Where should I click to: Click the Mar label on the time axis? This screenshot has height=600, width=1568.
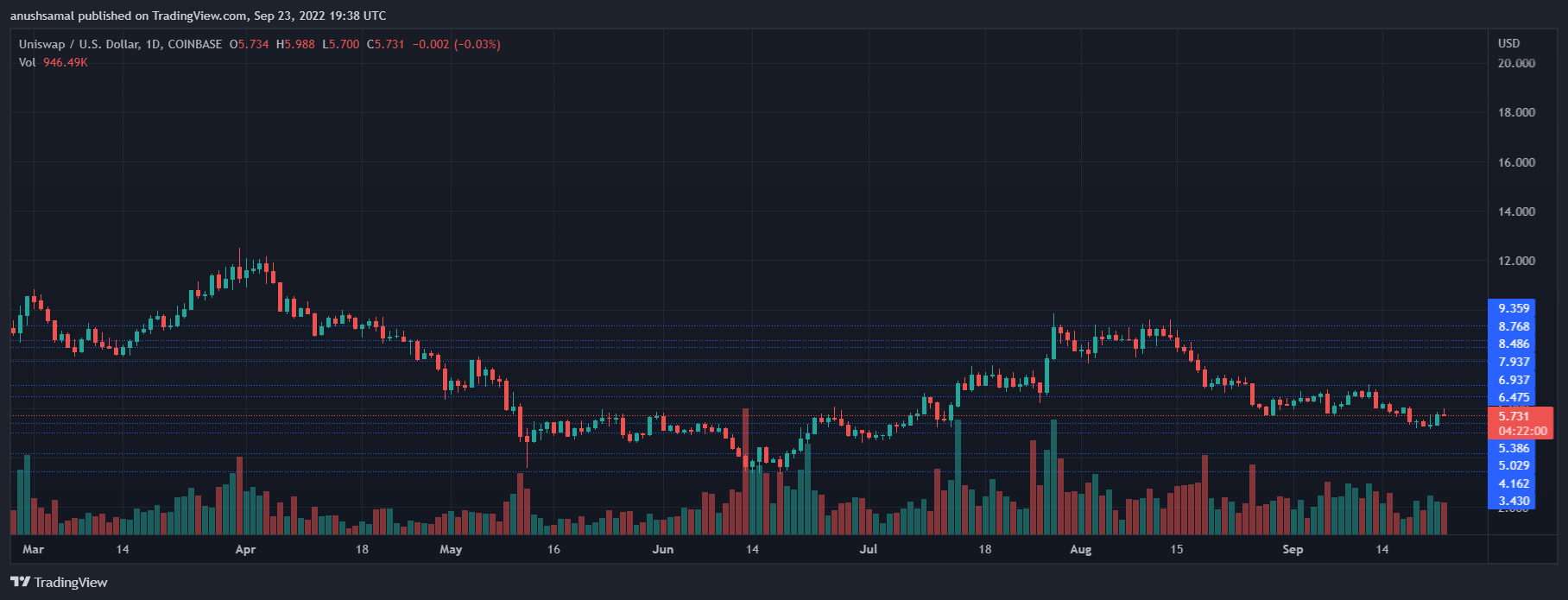[x=34, y=549]
